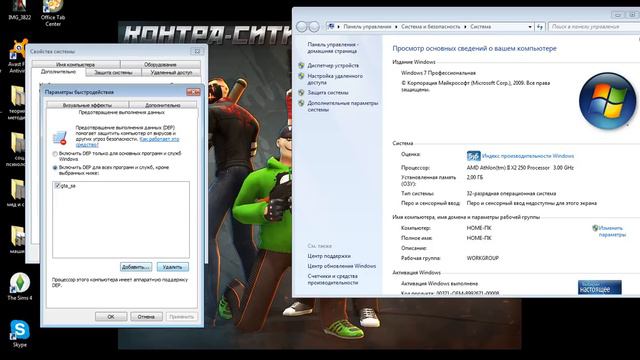Open the Защита системы sidebar link
This screenshot has width=640, height=360.
click(328, 93)
